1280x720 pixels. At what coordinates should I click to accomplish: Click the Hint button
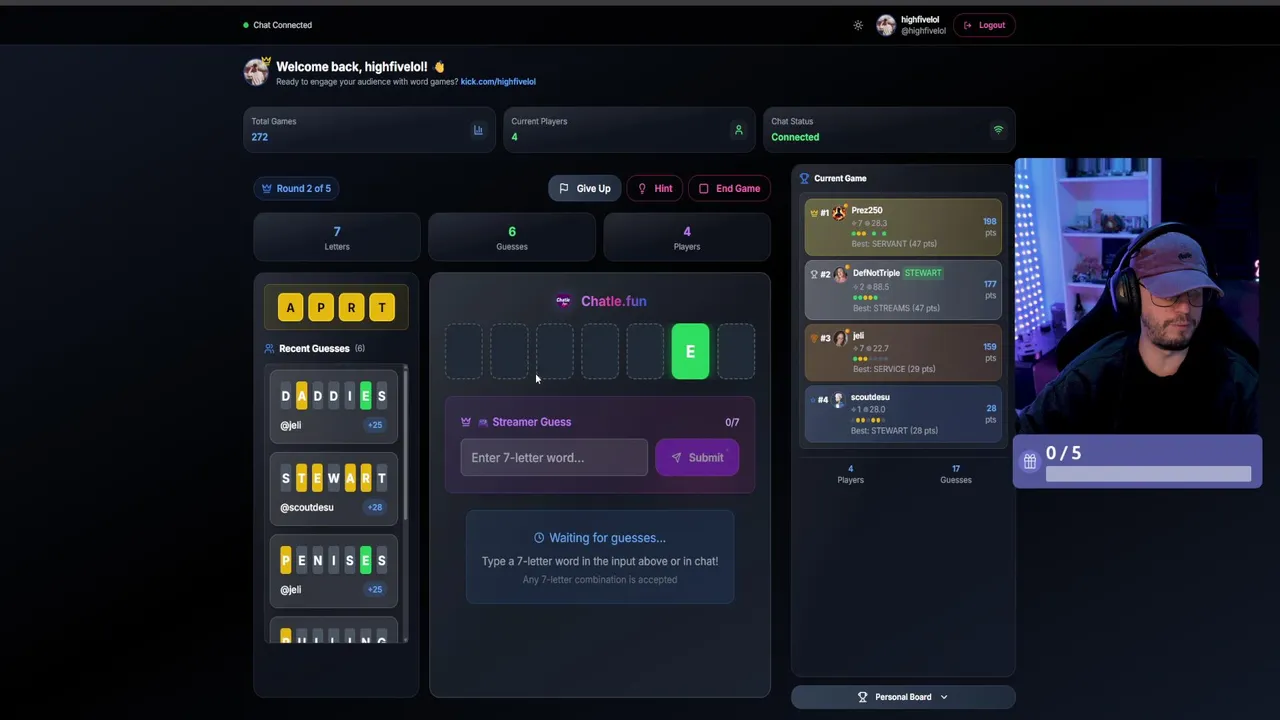point(655,188)
